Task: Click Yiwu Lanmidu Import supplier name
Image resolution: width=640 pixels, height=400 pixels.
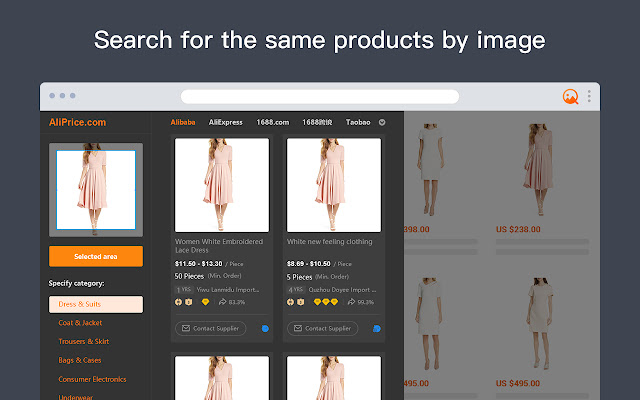Action: pos(228,290)
